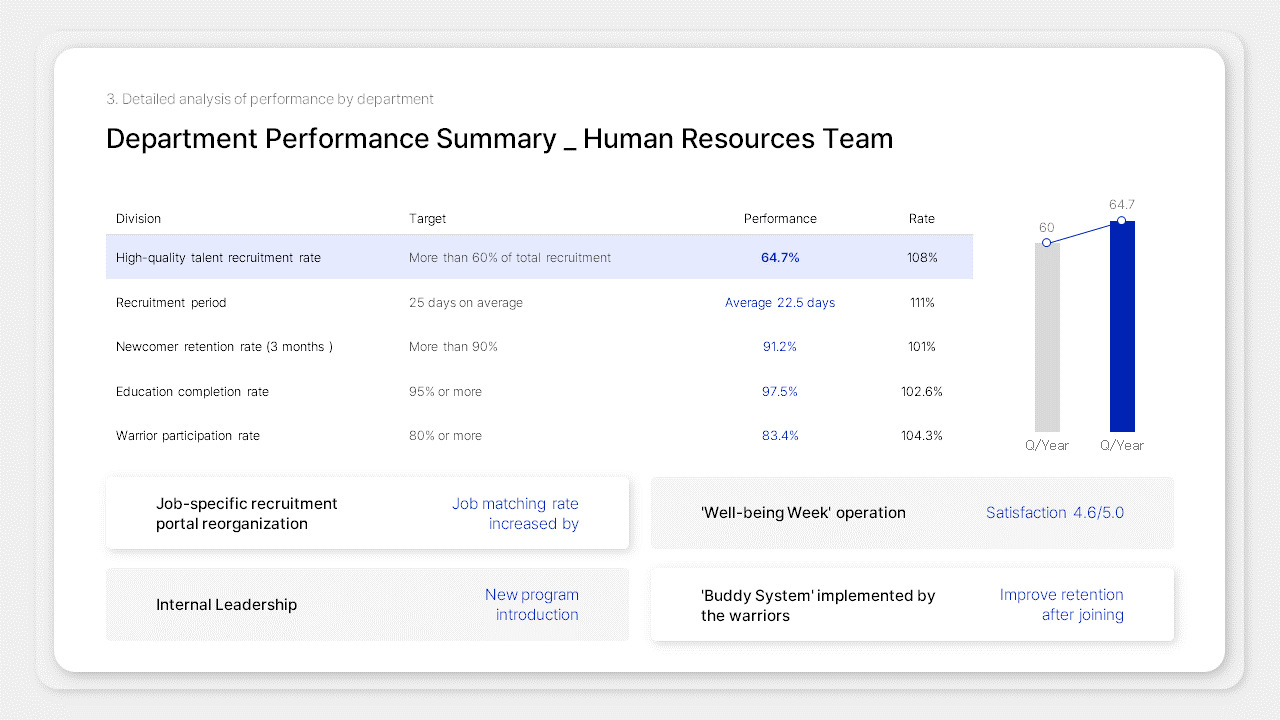This screenshot has width=1280, height=720.
Task: Click the 91.2% retention figure
Action: tap(780, 346)
